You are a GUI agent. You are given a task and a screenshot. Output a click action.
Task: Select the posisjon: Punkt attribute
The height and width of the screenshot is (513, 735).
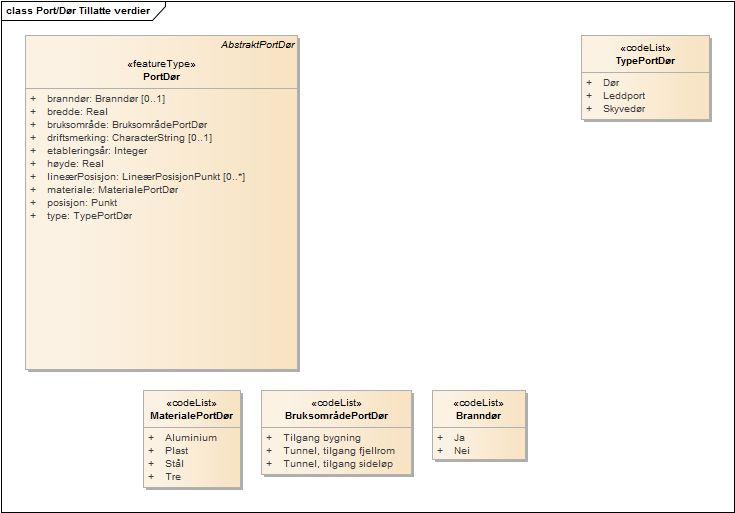tap(82, 203)
